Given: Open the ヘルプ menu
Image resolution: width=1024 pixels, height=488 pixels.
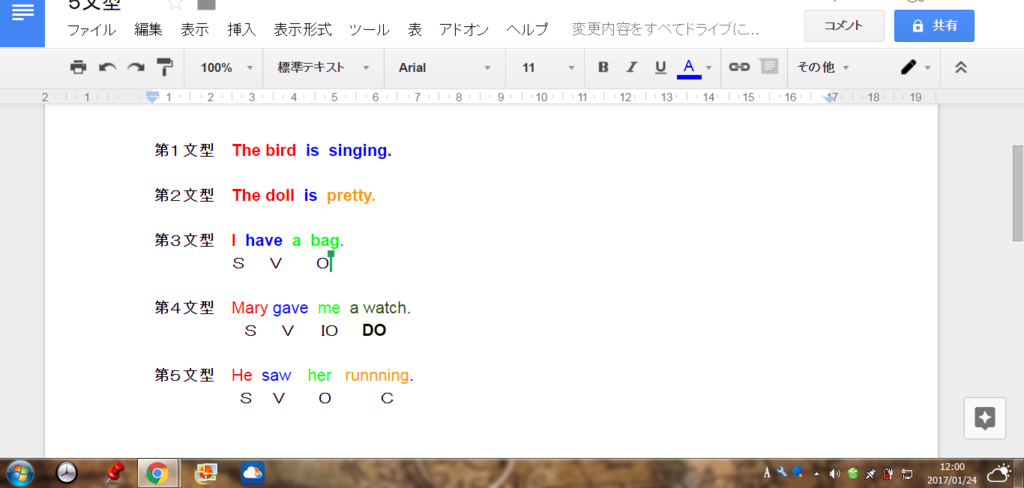Looking at the screenshot, I should coord(526,29).
